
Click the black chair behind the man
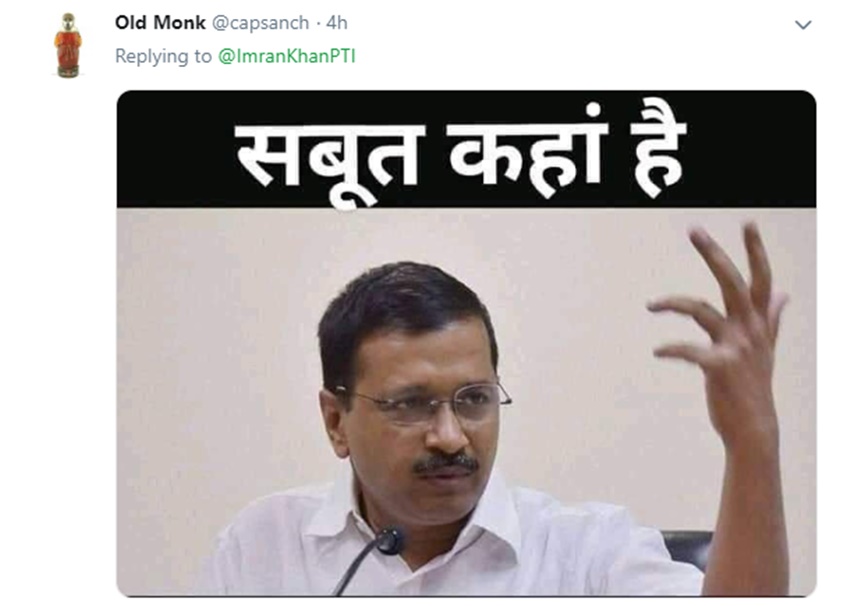pos(688,549)
